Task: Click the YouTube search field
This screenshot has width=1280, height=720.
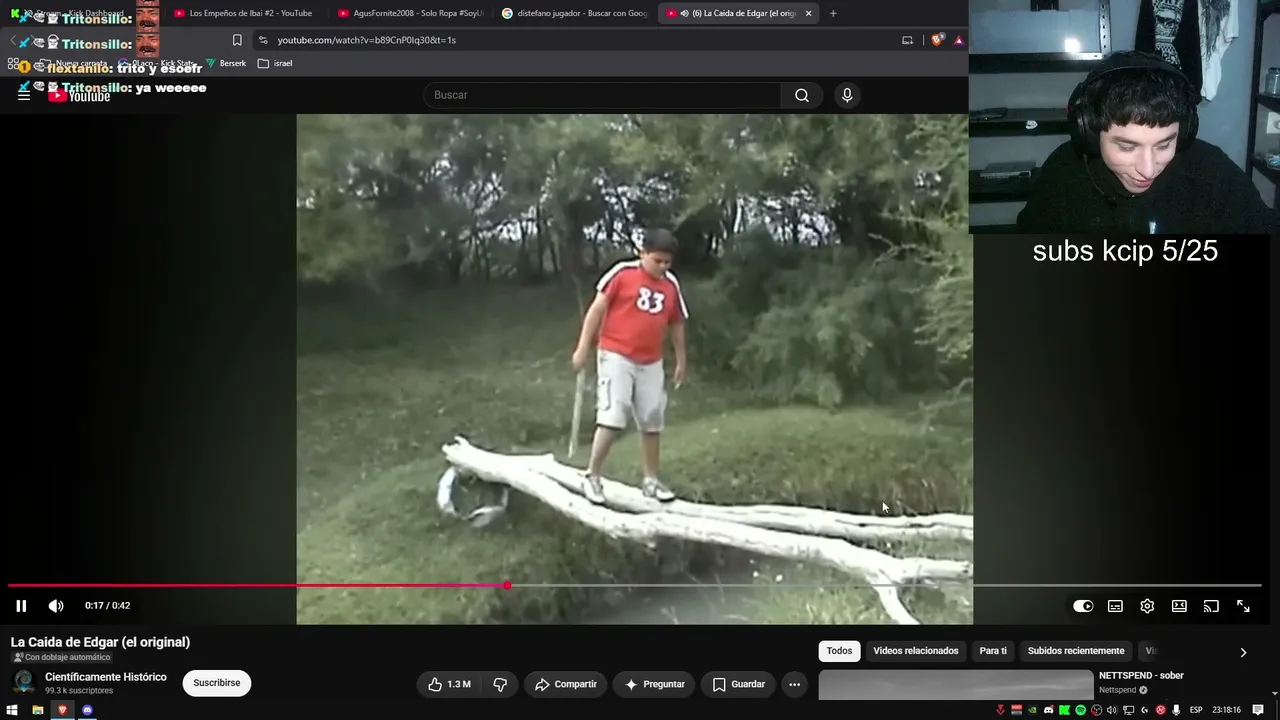Action: click(603, 95)
